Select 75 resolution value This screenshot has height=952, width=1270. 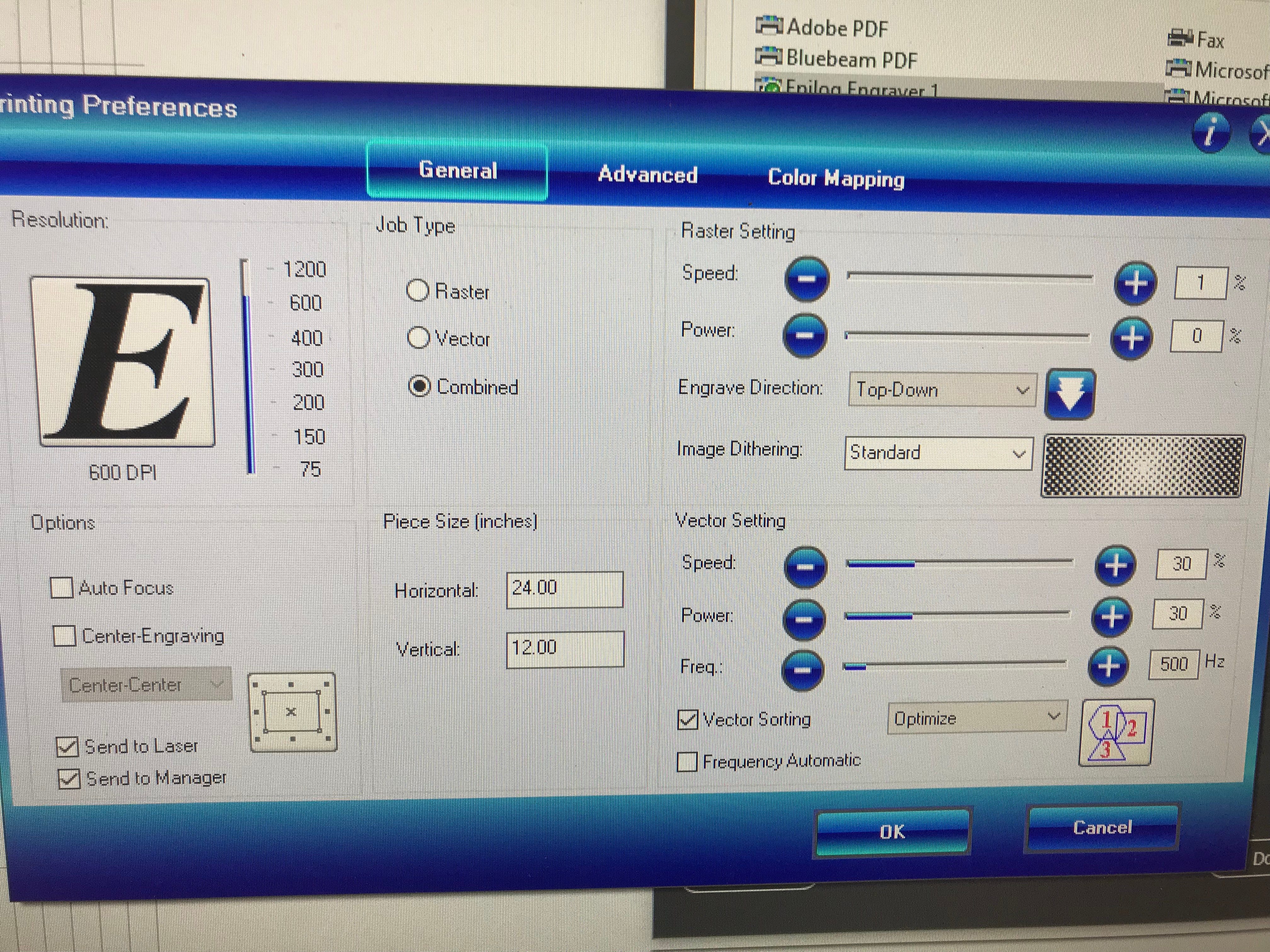[311, 469]
